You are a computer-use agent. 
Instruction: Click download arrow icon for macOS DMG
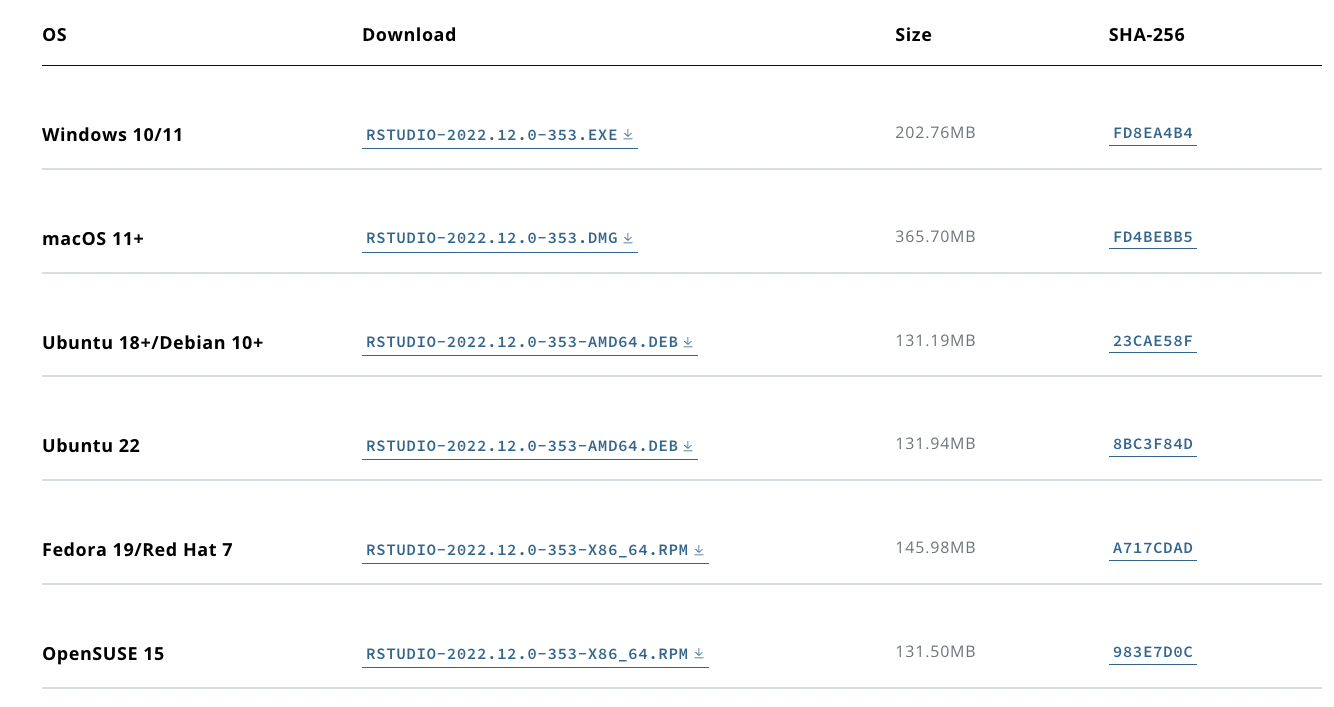coord(628,238)
